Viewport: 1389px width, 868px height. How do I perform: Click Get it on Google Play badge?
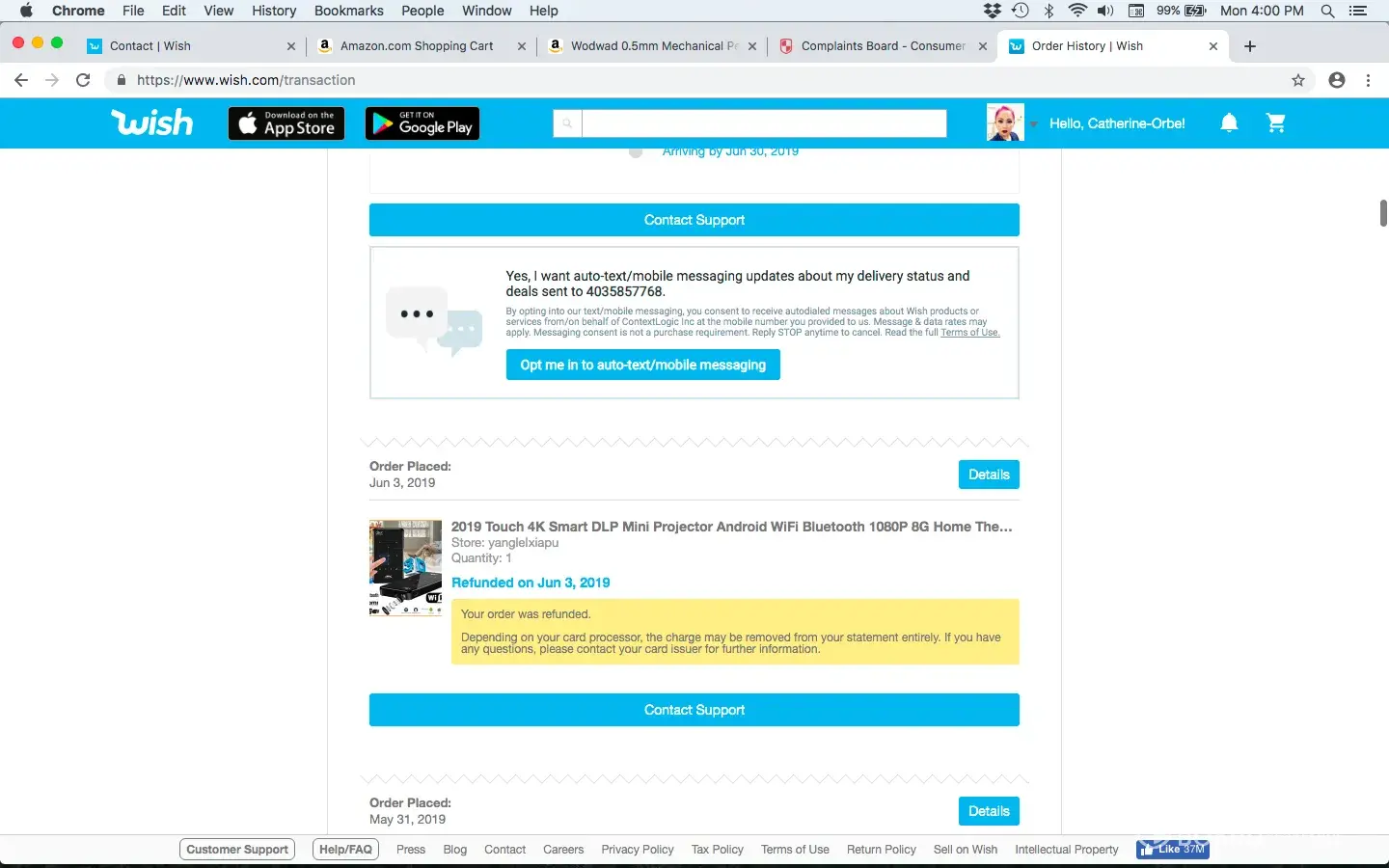pyautogui.click(x=422, y=123)
